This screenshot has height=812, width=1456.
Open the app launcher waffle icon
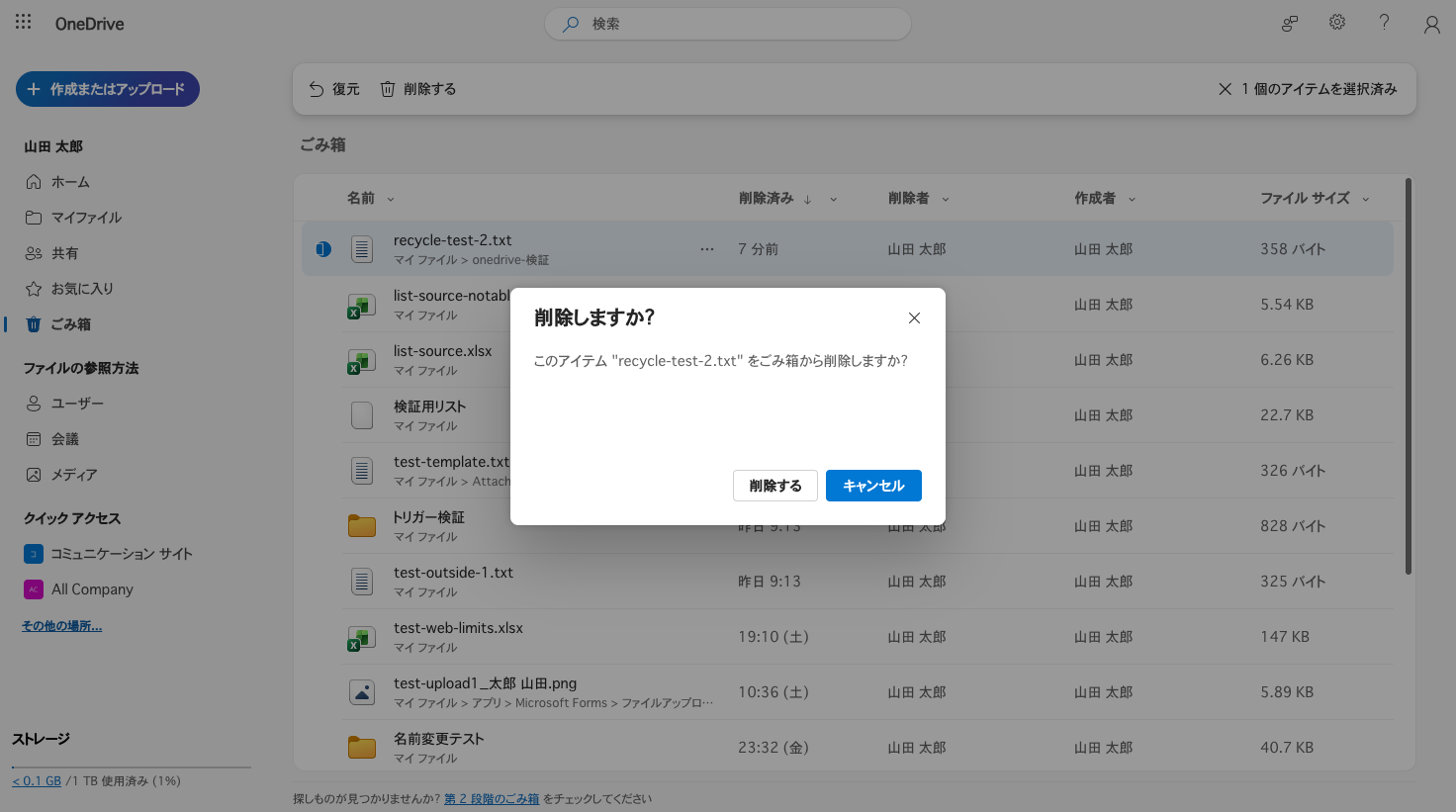click(24, 21)
